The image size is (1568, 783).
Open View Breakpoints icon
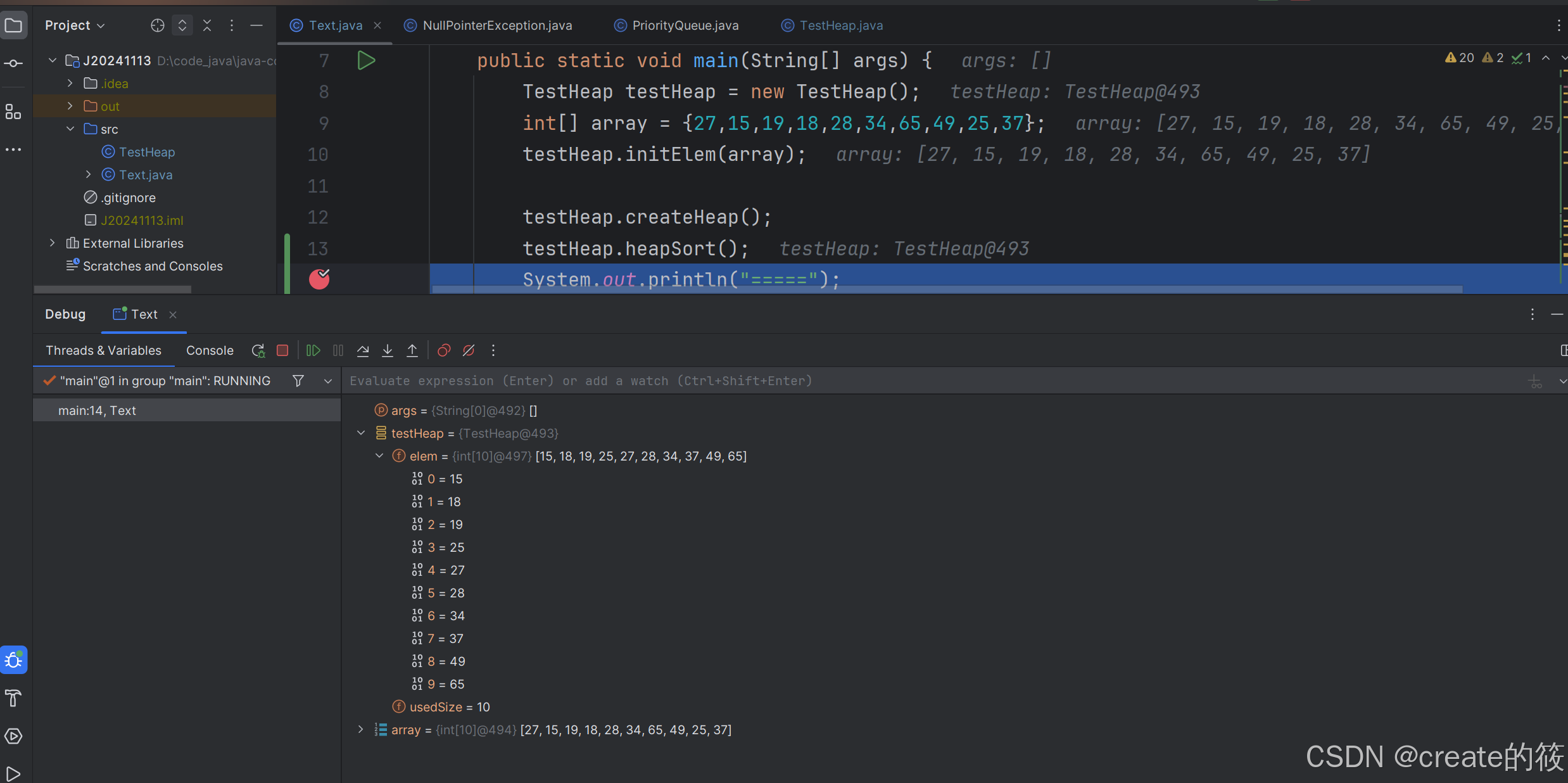pos(444,350)
